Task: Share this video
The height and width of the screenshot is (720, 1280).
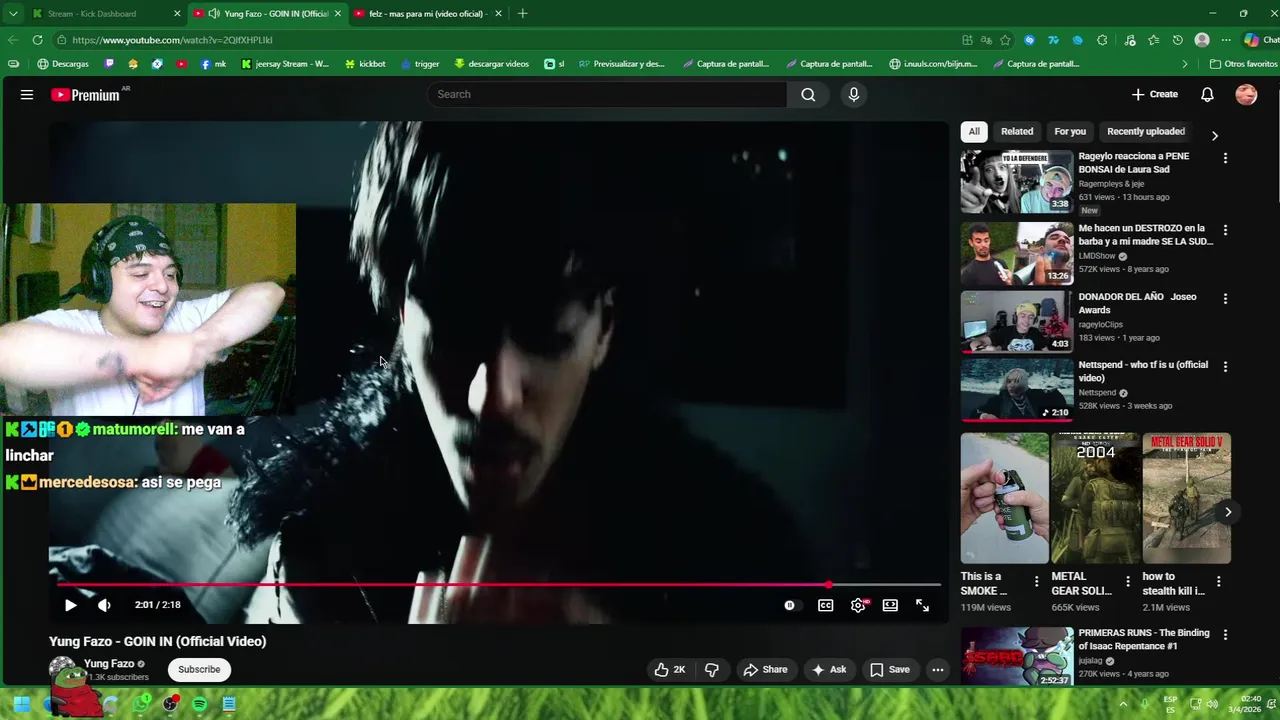Action: 765,669
